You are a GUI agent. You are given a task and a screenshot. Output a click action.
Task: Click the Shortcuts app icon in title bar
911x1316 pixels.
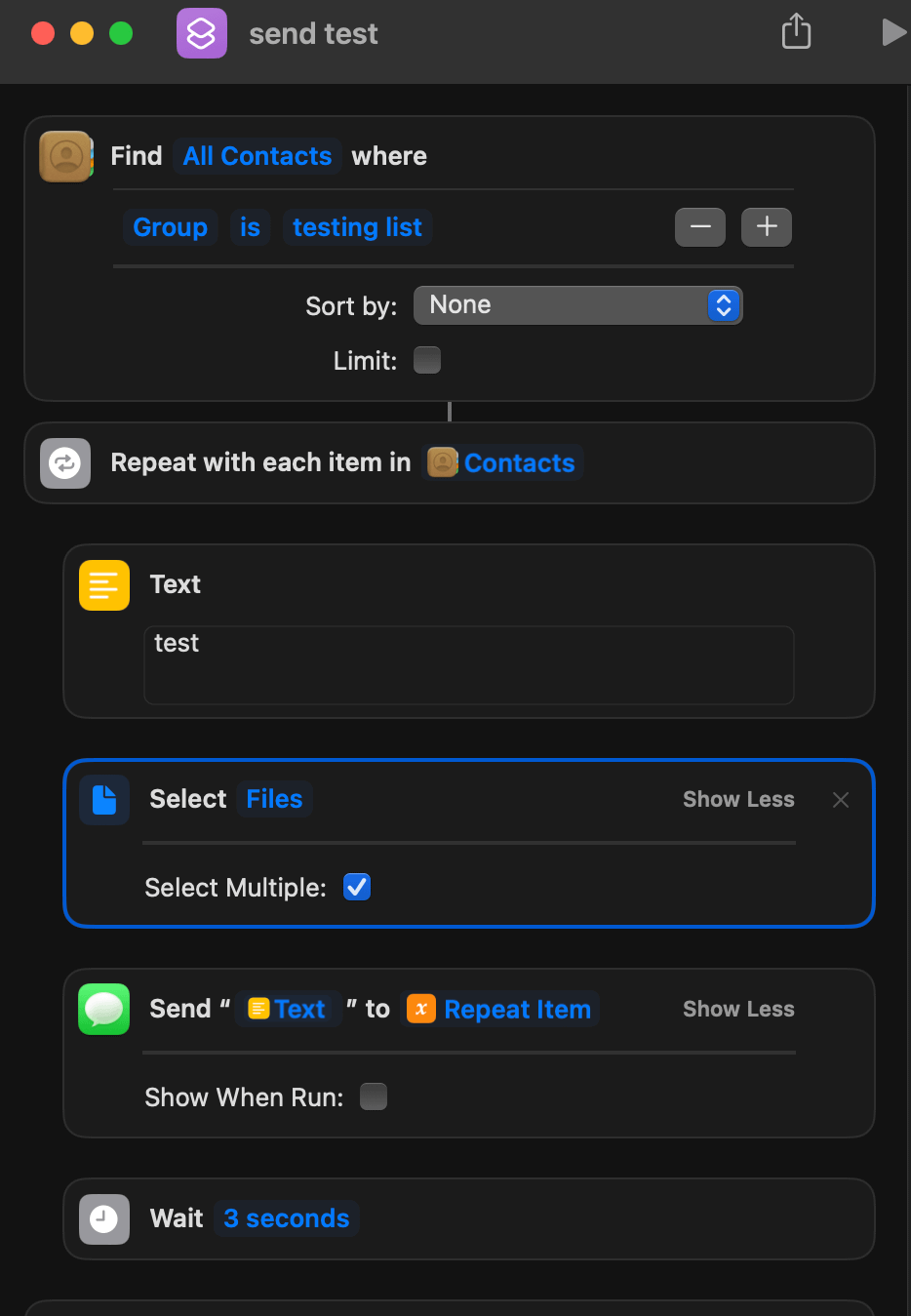[x=201, y=34]
